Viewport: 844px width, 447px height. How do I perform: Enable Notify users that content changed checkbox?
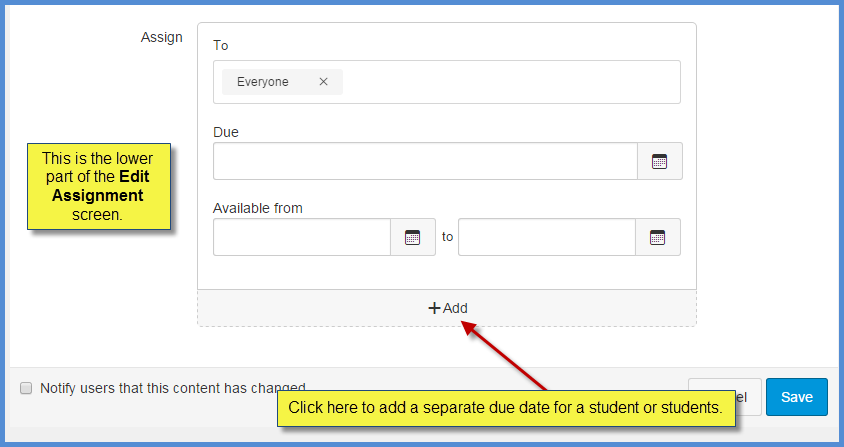(x=26, y=388)
